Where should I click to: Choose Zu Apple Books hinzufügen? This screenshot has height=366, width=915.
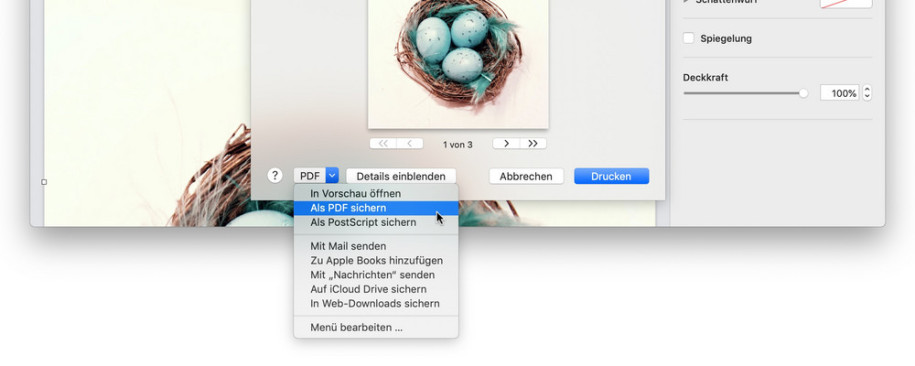[x=376, y=260]
